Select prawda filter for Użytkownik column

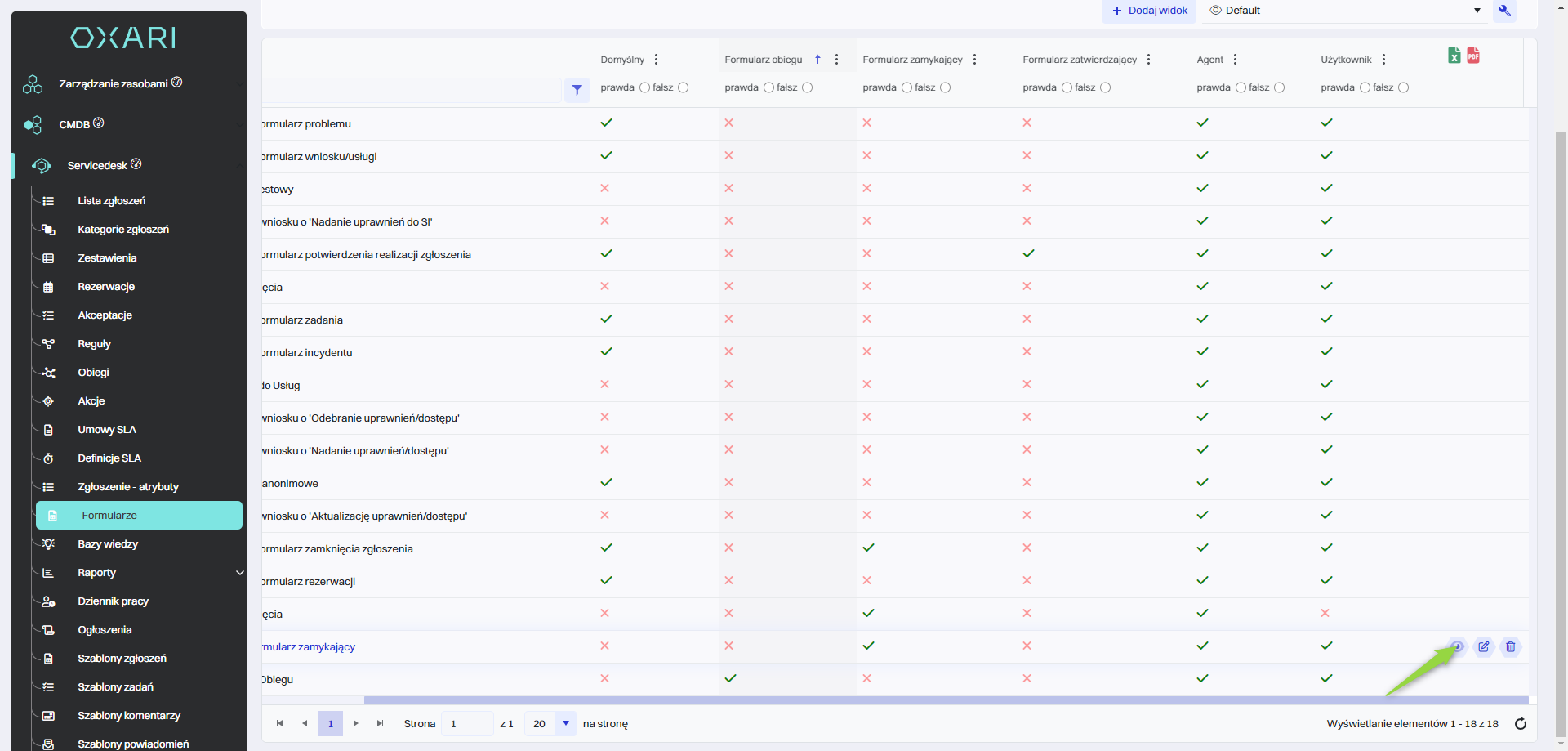tap(1365, 87)
